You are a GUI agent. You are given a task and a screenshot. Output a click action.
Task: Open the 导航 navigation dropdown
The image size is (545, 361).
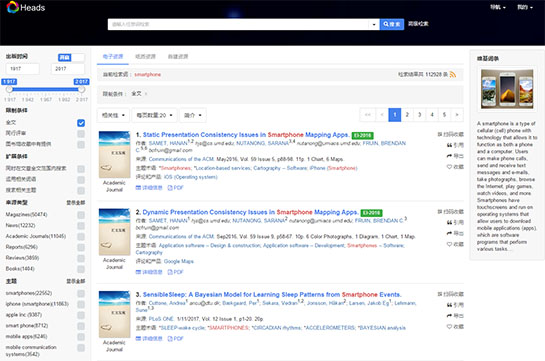click(498, 7)
